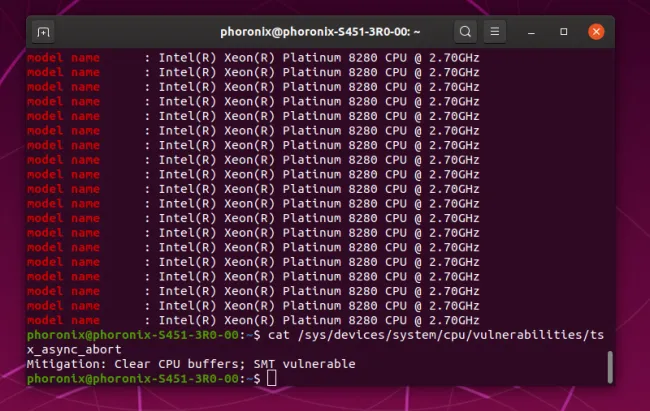Open the terminal search tool

pyautogui.click(x=465, y=32)
